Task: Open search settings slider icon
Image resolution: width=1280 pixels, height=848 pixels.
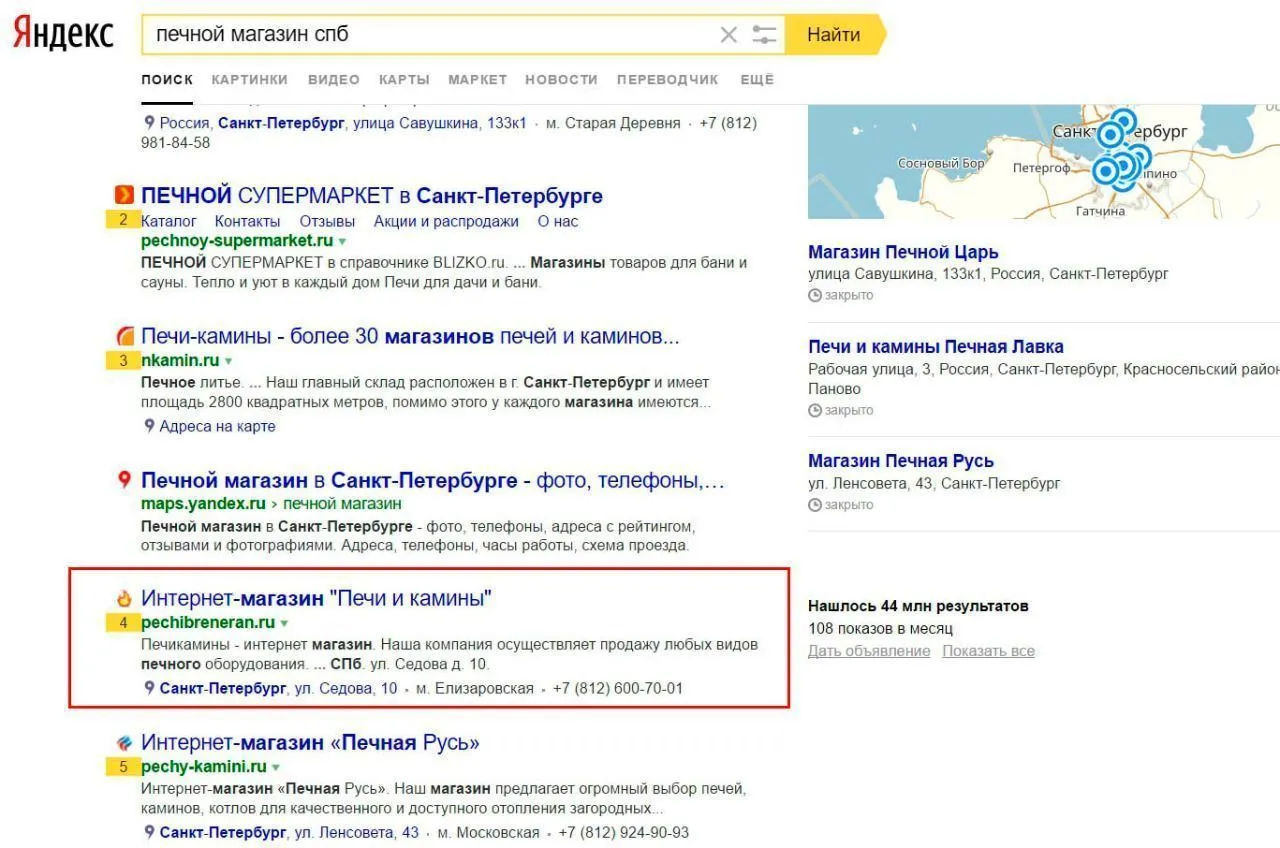Action: [764, 35]
